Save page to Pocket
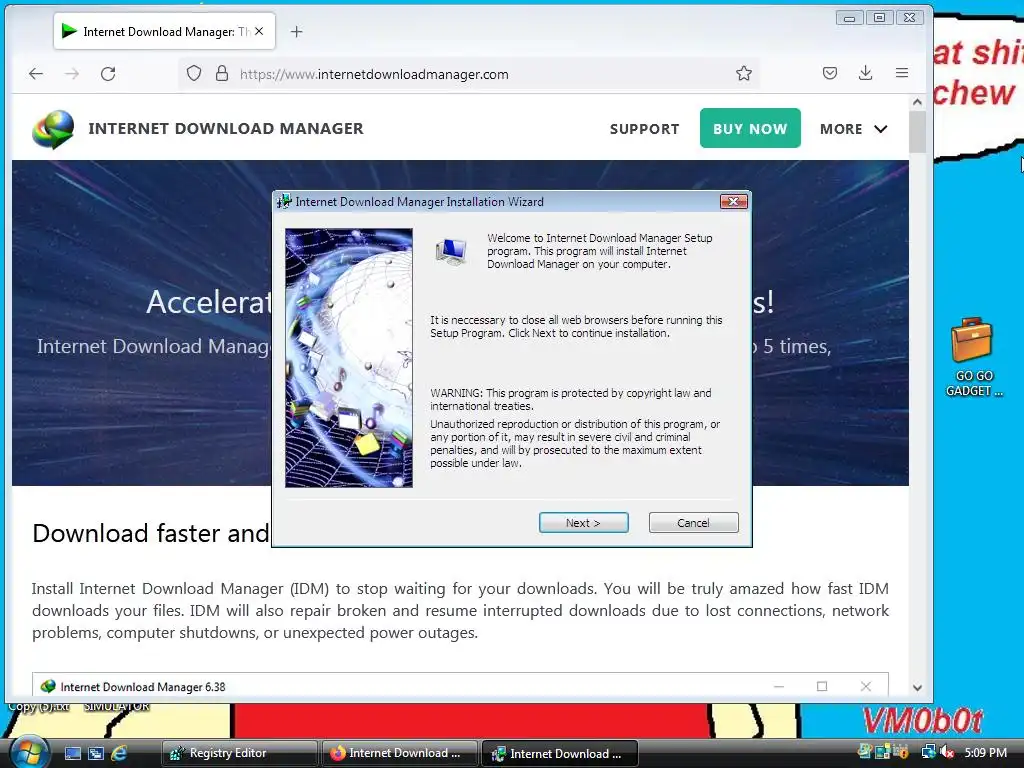Viewport: 1024px width, 768px height. click(829, 73)
